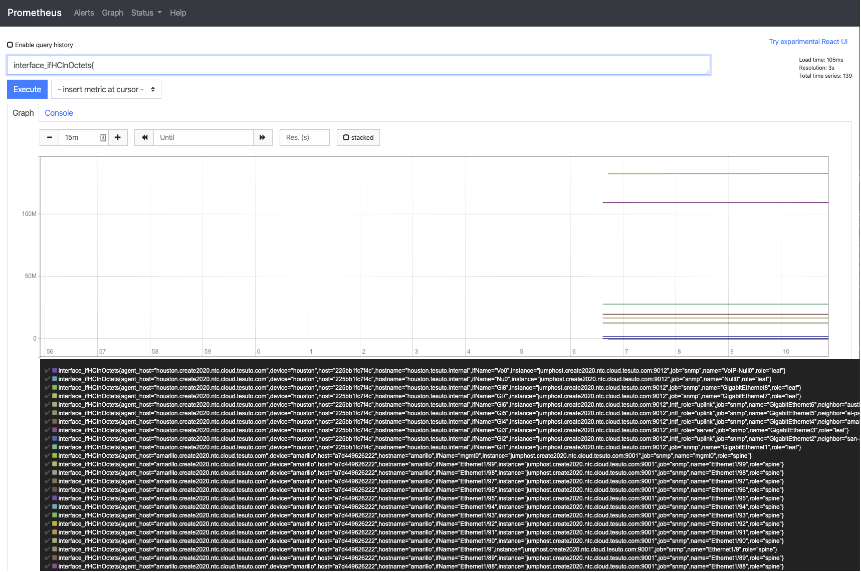
Task: Enable query history checkbox
Action: click(x=10, y=44)
